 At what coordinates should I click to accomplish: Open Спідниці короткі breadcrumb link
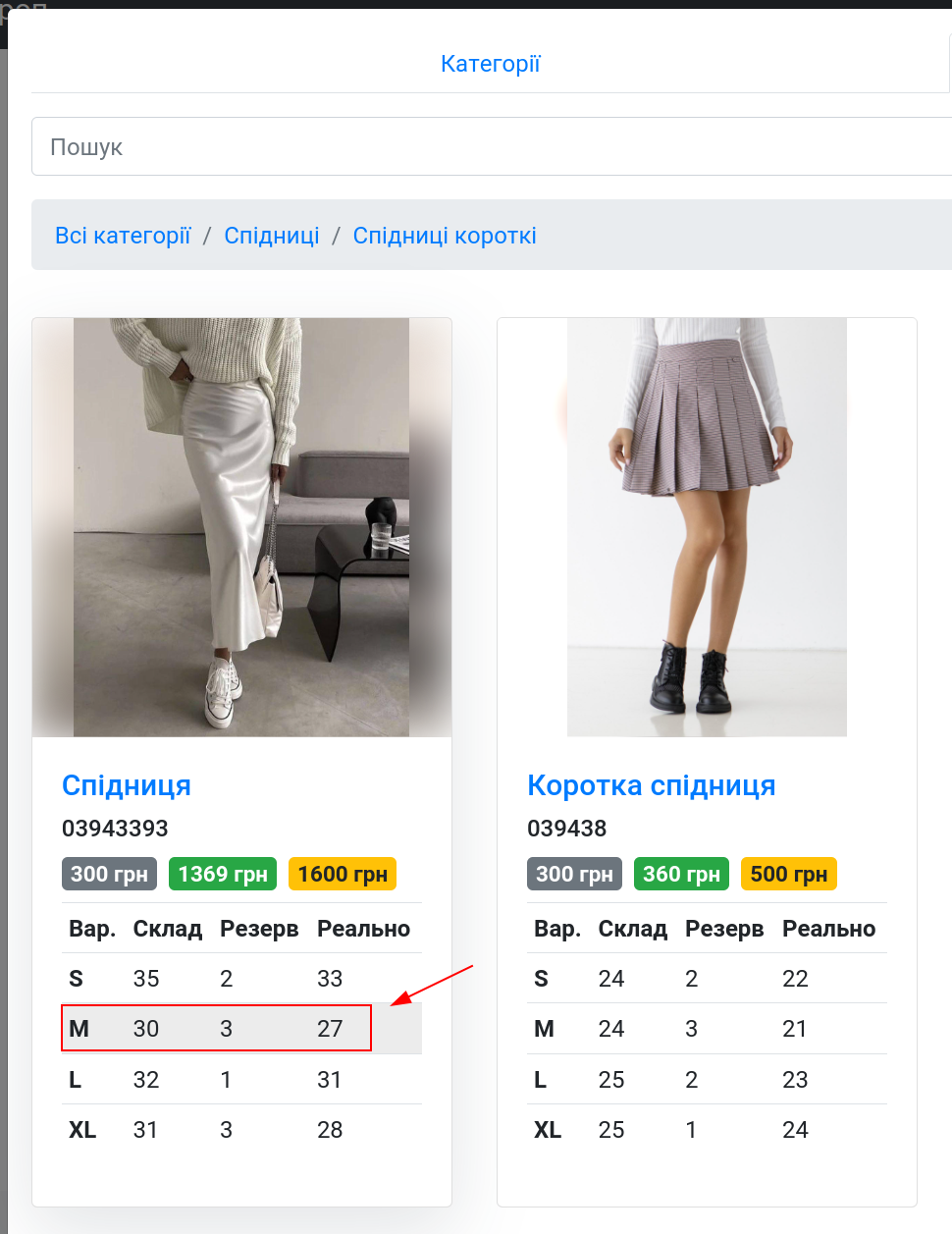pos(445,236)
